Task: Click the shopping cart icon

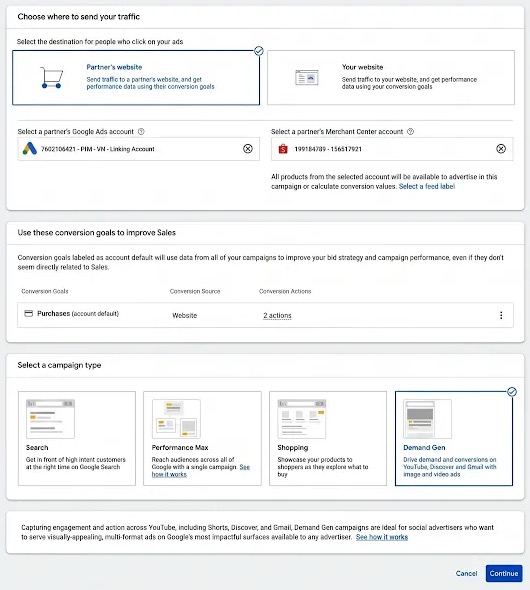Action: click(x=51, y=78)
